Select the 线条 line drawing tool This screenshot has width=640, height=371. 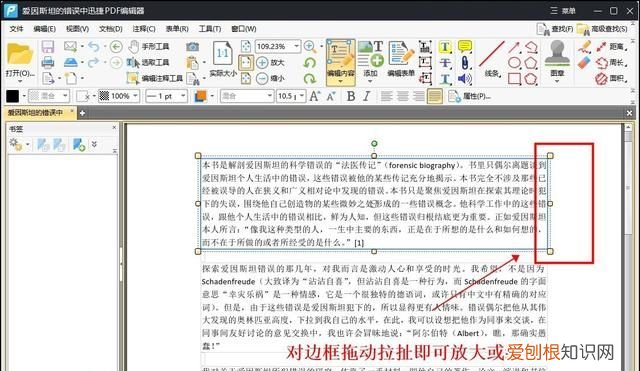(x=492, y=60)
